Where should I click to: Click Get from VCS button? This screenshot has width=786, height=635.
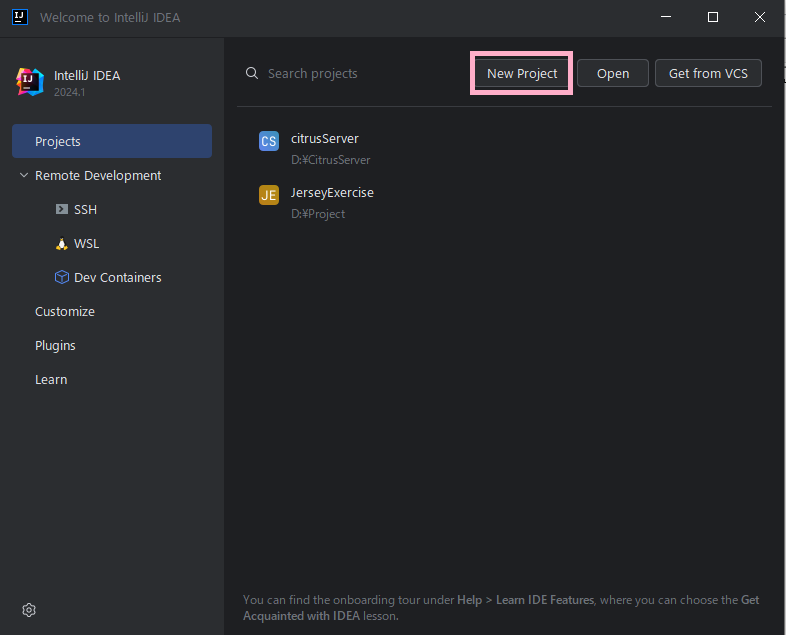708,73
